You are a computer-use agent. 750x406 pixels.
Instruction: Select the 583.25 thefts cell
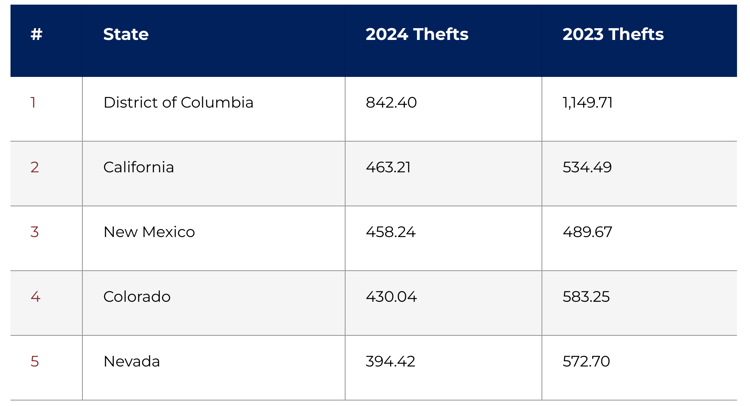pos(586,297)
